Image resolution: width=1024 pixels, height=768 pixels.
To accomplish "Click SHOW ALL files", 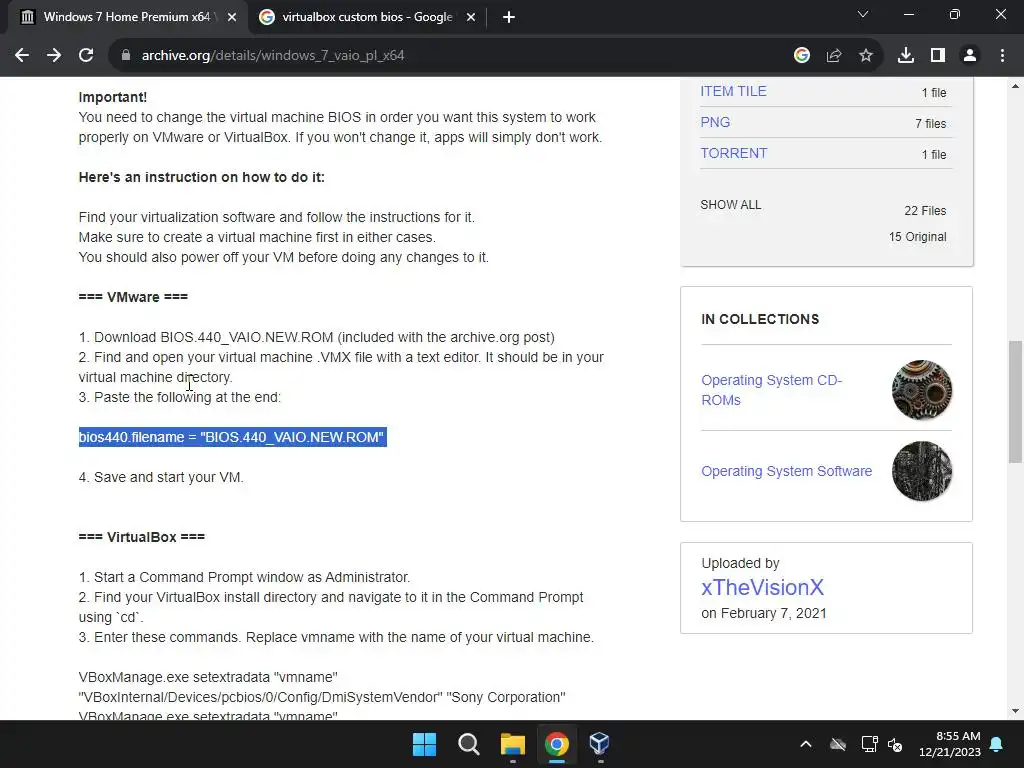I will (731, 204).
